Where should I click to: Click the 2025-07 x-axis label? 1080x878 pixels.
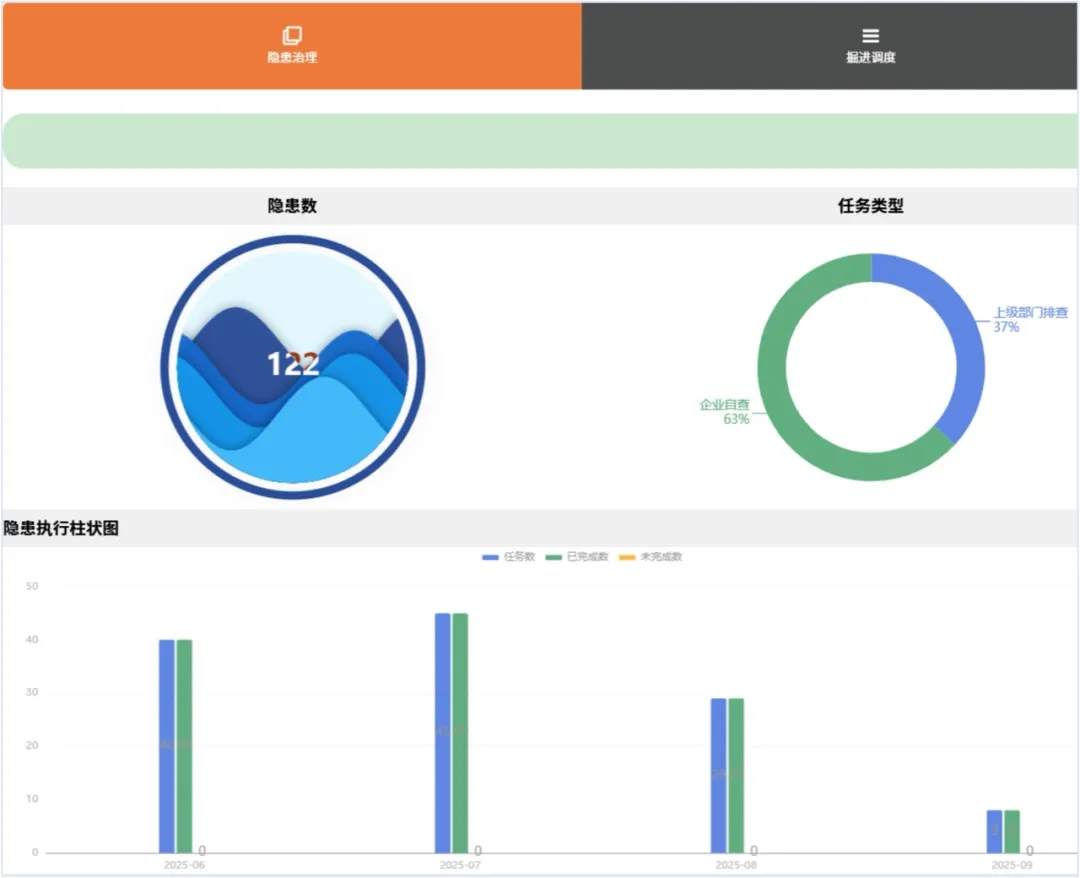(x=460, y=865)
